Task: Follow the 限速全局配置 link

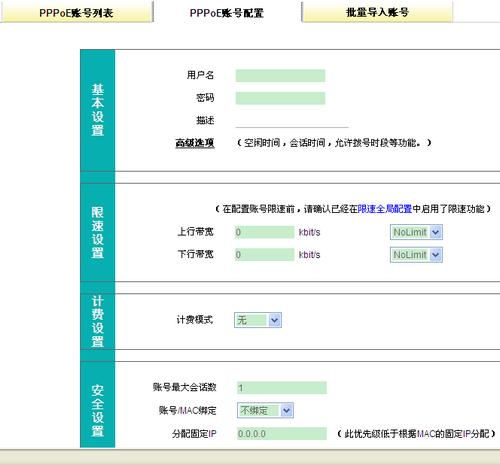Action: (x=385, y=209)
